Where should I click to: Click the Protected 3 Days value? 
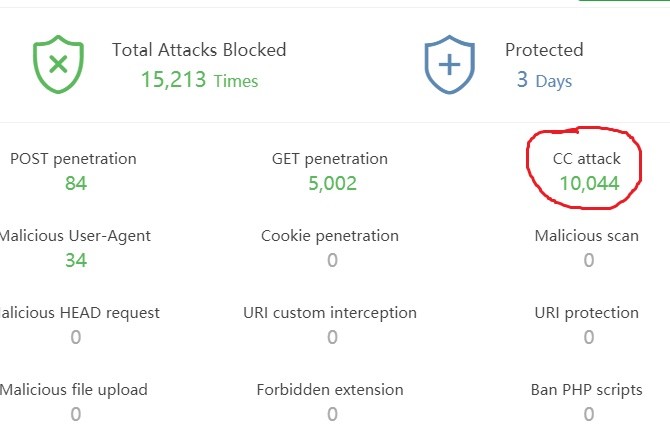coord(544,80)
